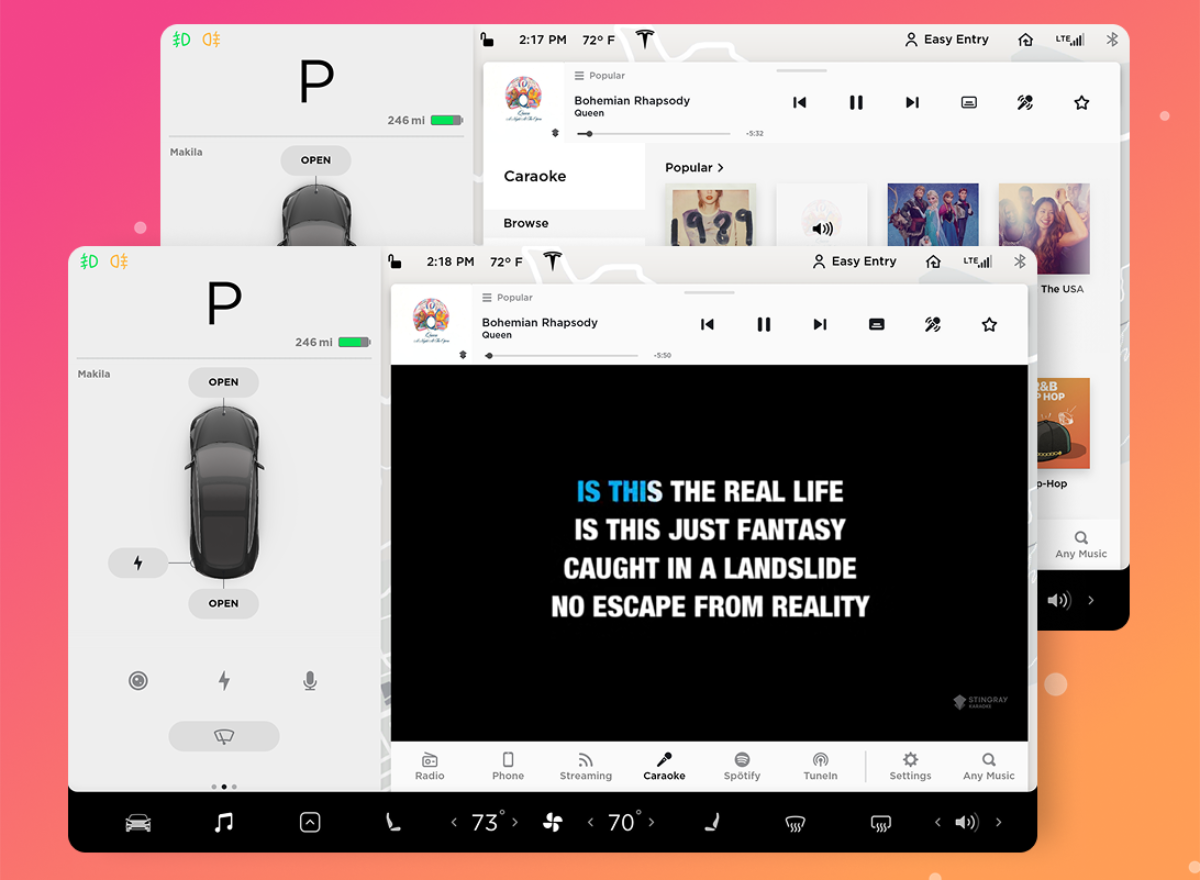This screenshot has height=880, width=1200.
Task: Seek on front player progress bar
Action: [x=561, y=355]
